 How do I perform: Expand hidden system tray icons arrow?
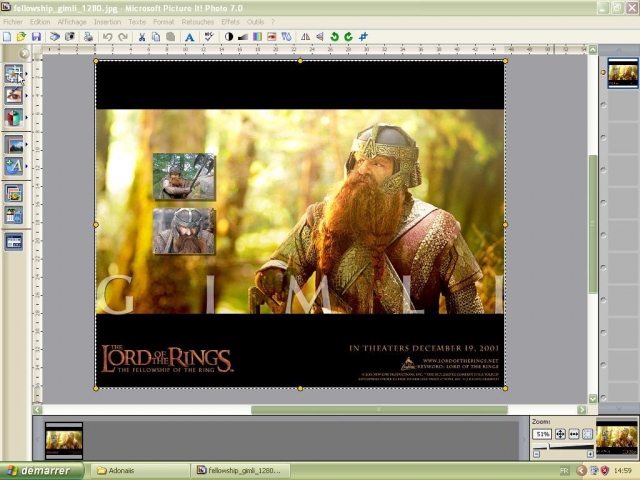[x=582, y=471]
